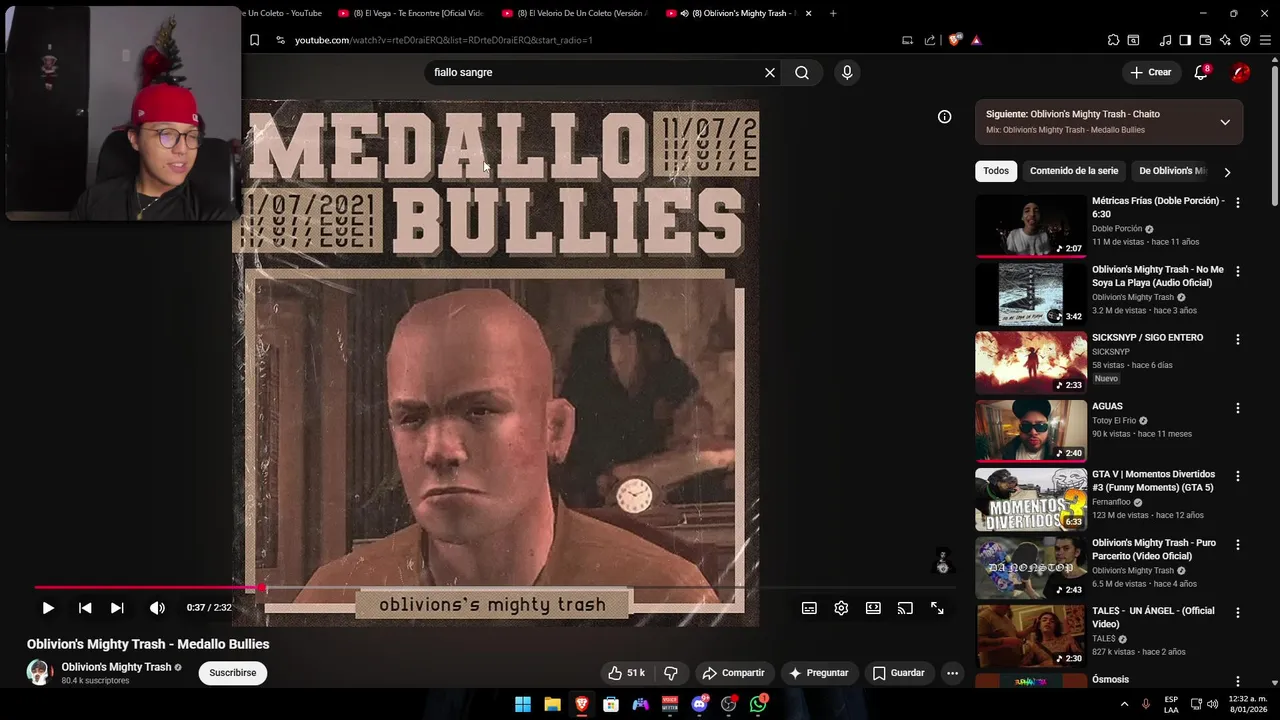The width and height of the screenshot is (1280, 720).
Task: Open the GTA V Momentos Divertidos thumbnail
Action: (1031, 499)
